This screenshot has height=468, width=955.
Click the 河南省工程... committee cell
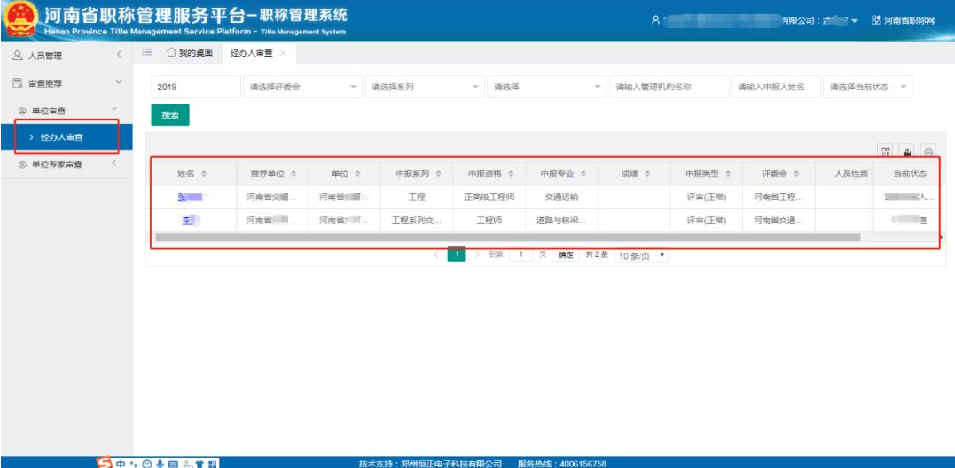coord(778,197)
